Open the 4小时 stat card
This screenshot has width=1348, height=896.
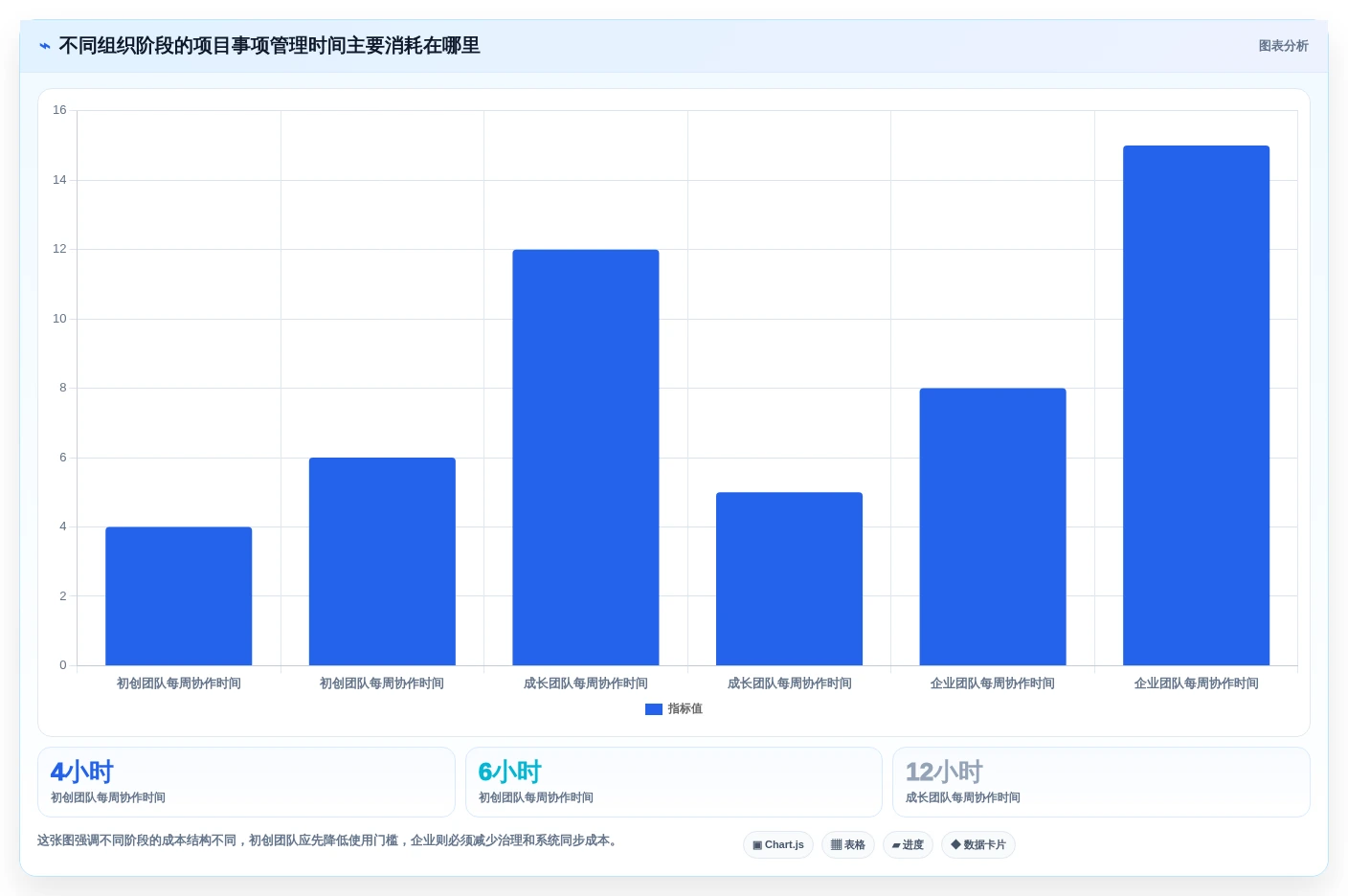tap(246, 782)
